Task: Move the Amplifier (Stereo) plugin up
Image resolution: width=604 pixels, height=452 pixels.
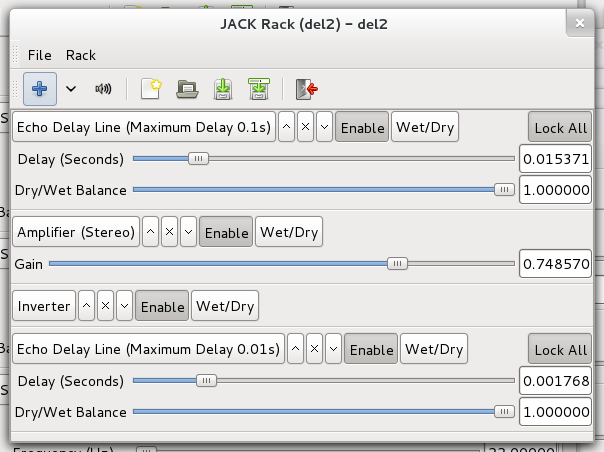Action: click(x=150, y=232)
